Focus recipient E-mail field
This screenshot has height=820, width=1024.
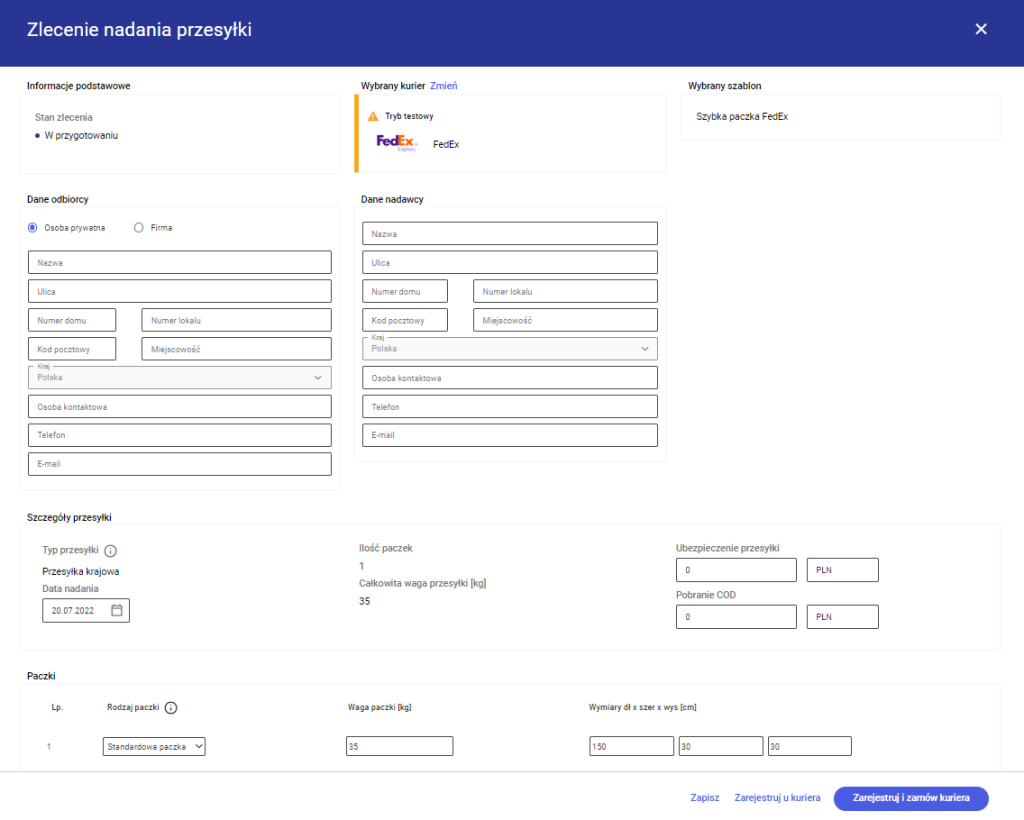coord(180,464)
